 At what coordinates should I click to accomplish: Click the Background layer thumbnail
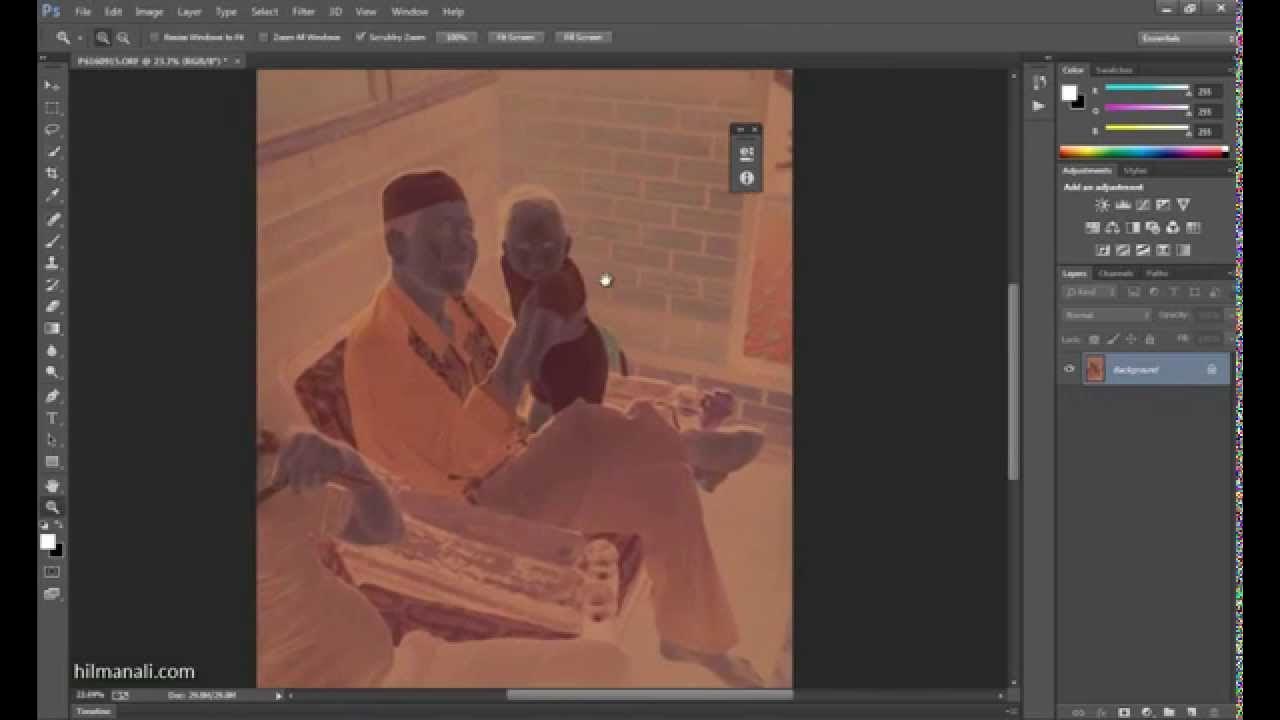point(1095,369)
